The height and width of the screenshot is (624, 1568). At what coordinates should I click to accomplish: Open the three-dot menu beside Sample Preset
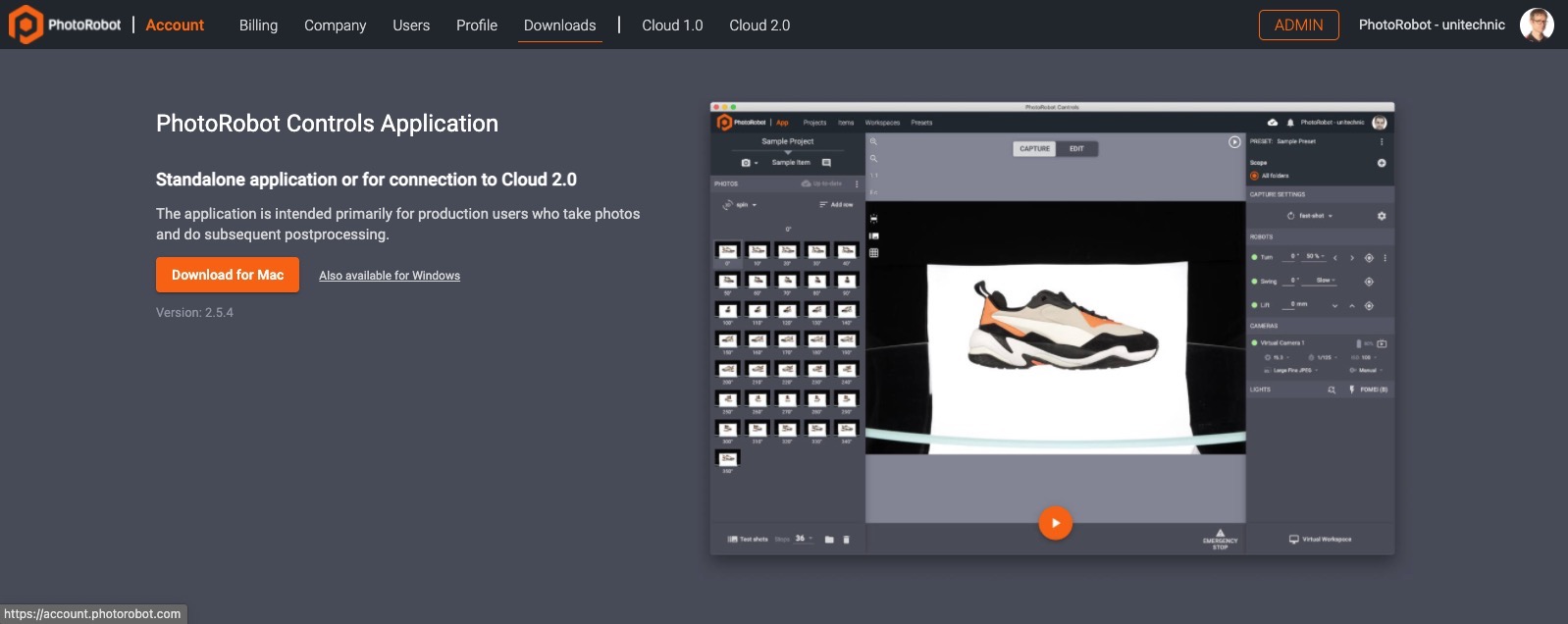(1382, 141)
